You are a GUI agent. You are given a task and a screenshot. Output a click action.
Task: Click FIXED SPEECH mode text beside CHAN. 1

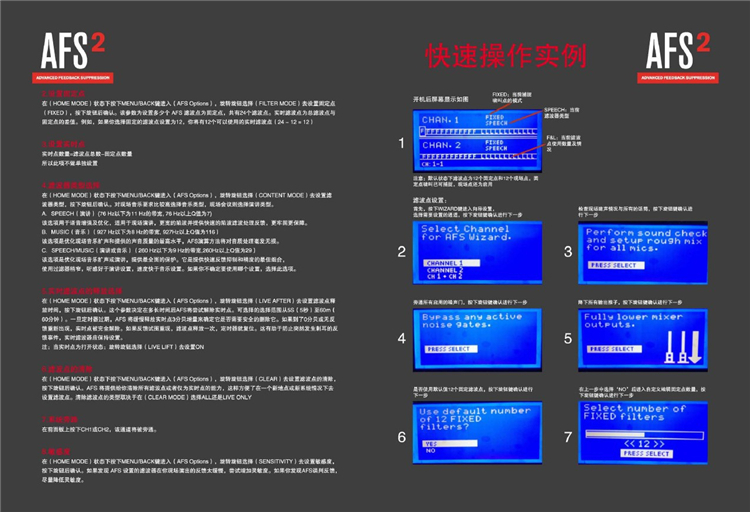pyautogui.click(x=496, y=120)
